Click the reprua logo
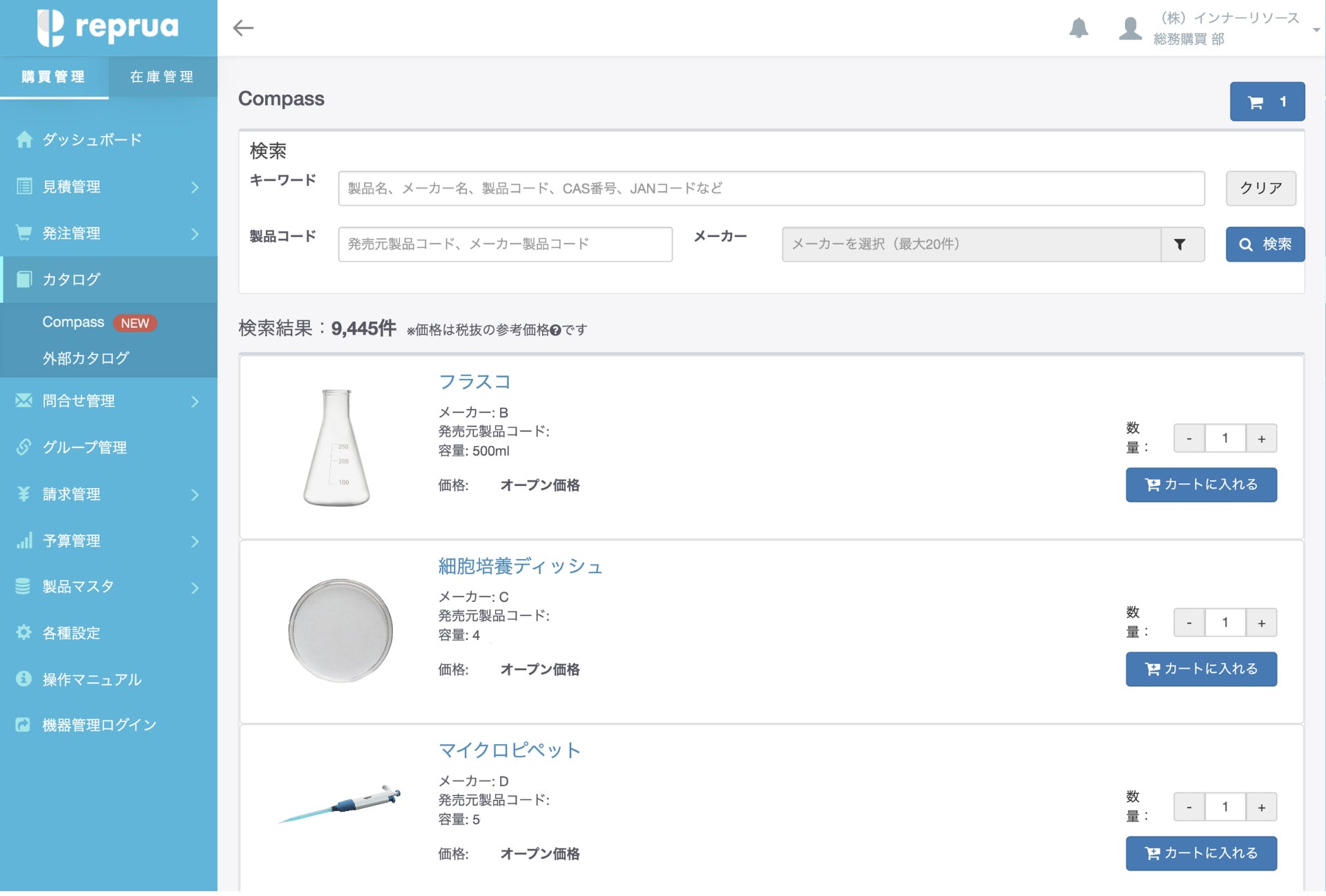The width and height of the screenshot is (1326, 896). tap(108, 28)
